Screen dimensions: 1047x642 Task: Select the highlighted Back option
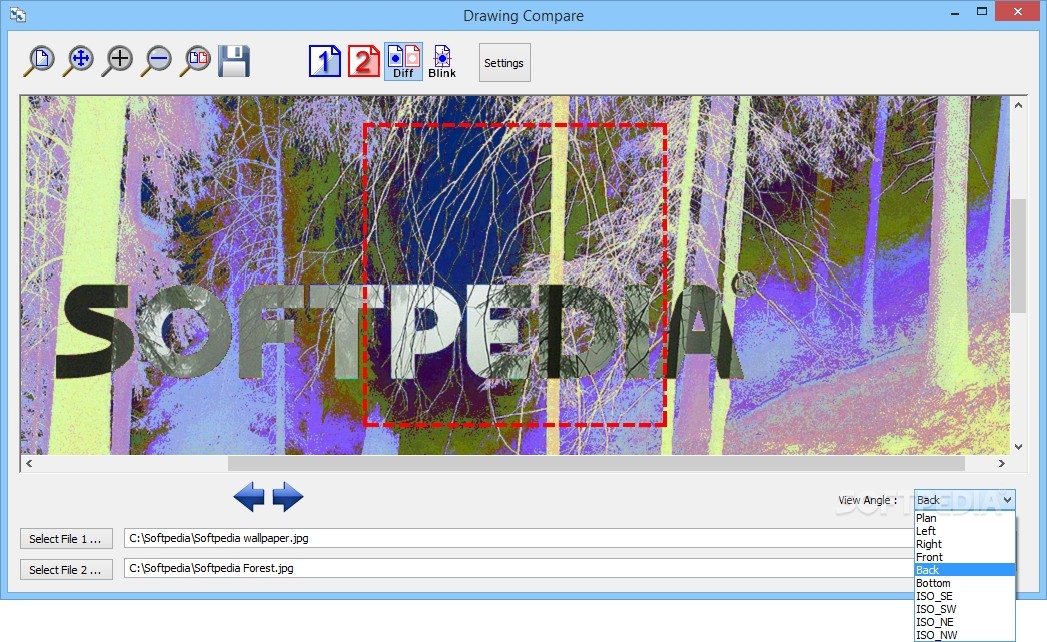click(x=964, y=570)
